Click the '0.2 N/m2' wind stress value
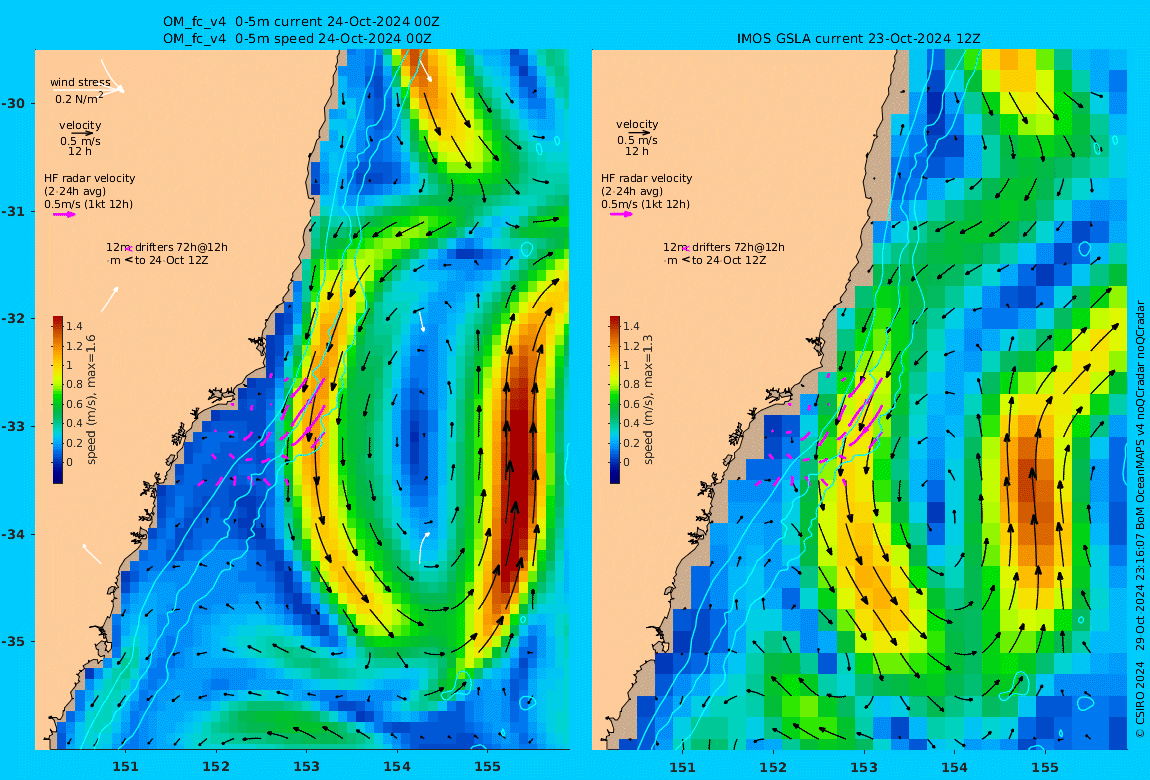This screenshot has height=780, width=1150. tap(79, 98)
